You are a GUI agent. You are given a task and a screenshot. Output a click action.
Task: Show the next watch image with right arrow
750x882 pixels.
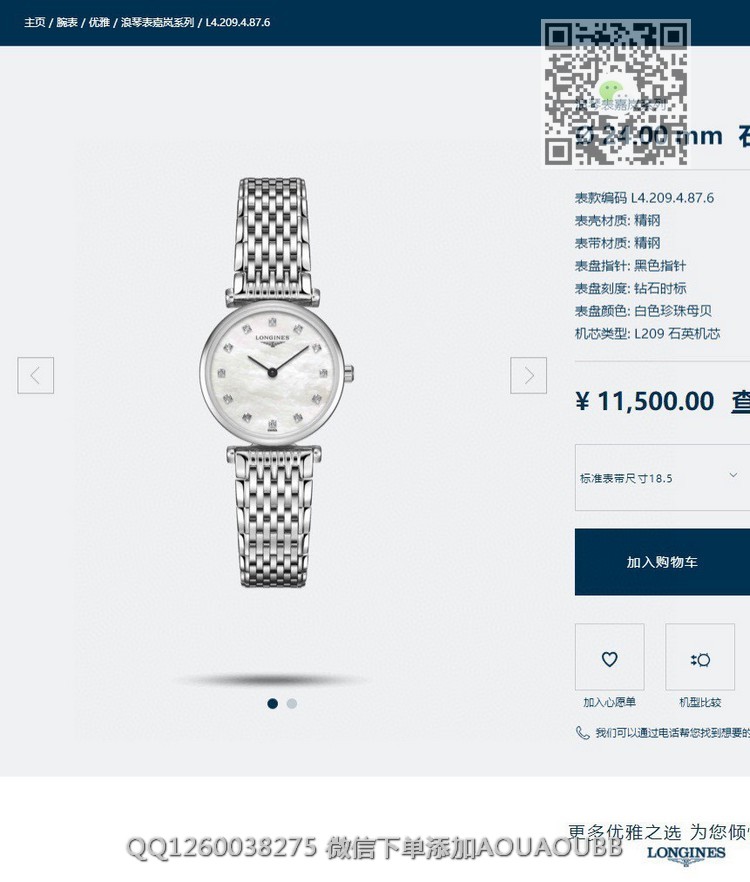point(528,375)
